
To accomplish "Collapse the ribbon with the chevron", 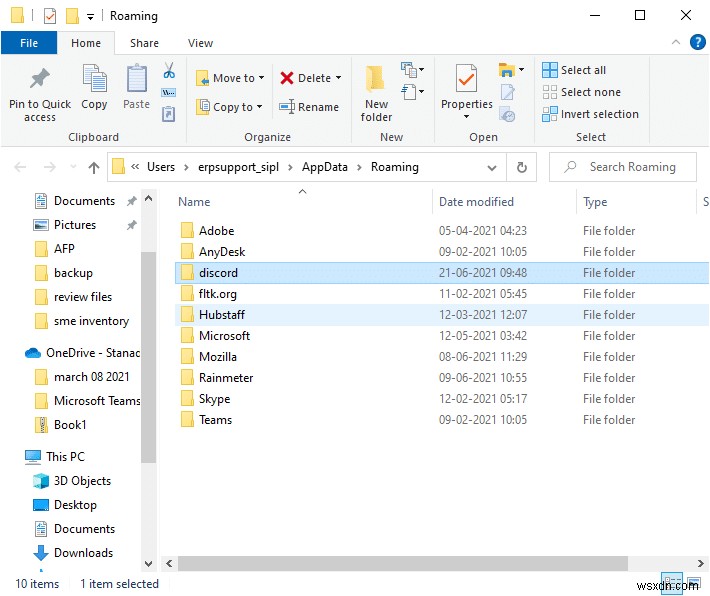I will [676, 42].
